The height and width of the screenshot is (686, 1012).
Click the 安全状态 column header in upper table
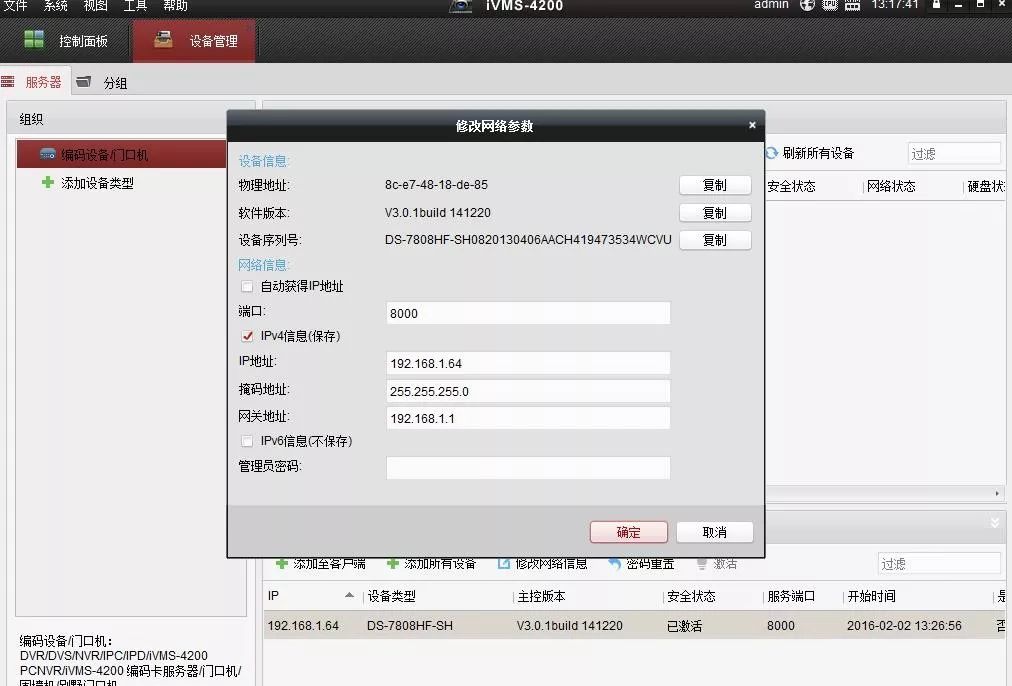[791, 187]
